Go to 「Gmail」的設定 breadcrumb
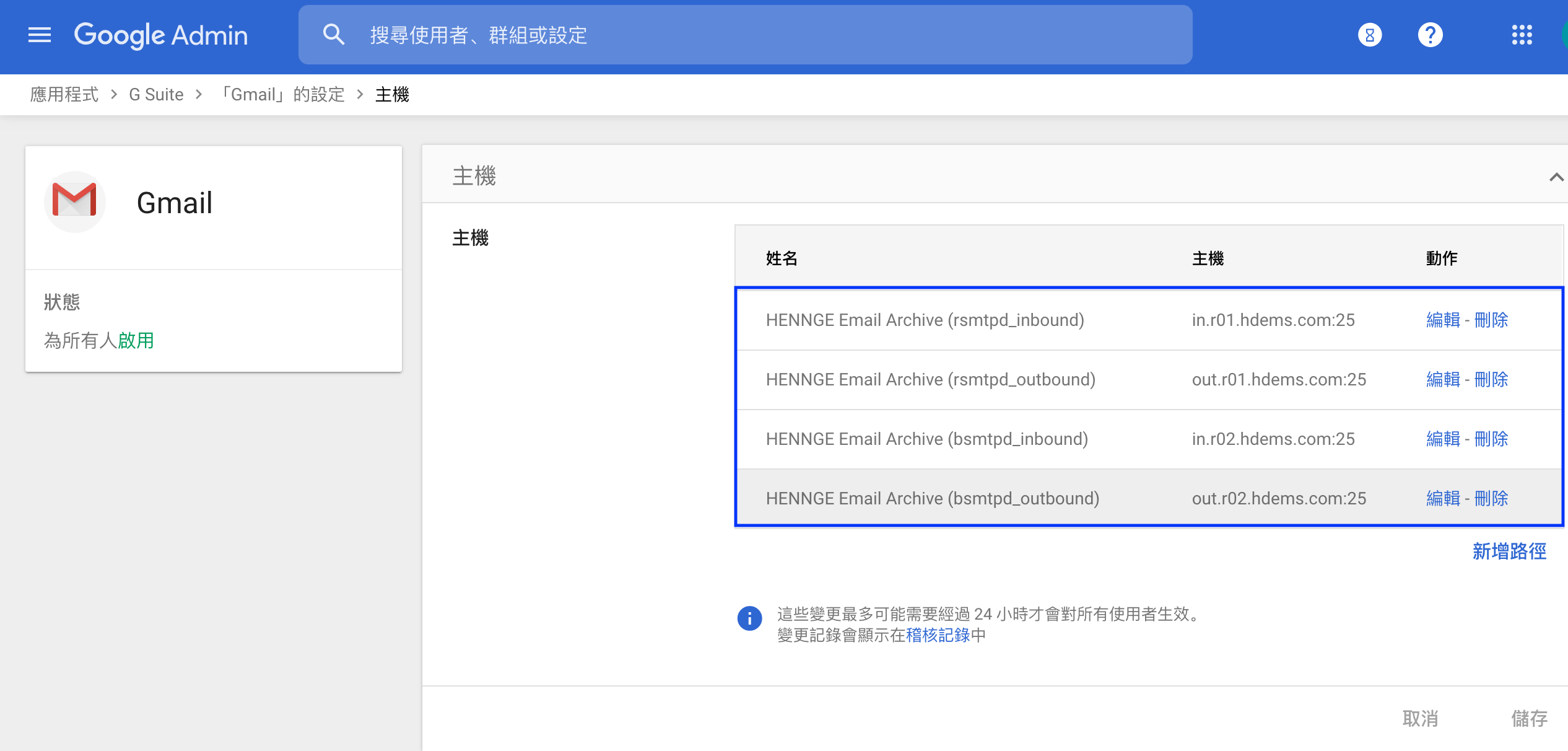The image size is (1568, 751). point(284,94)
